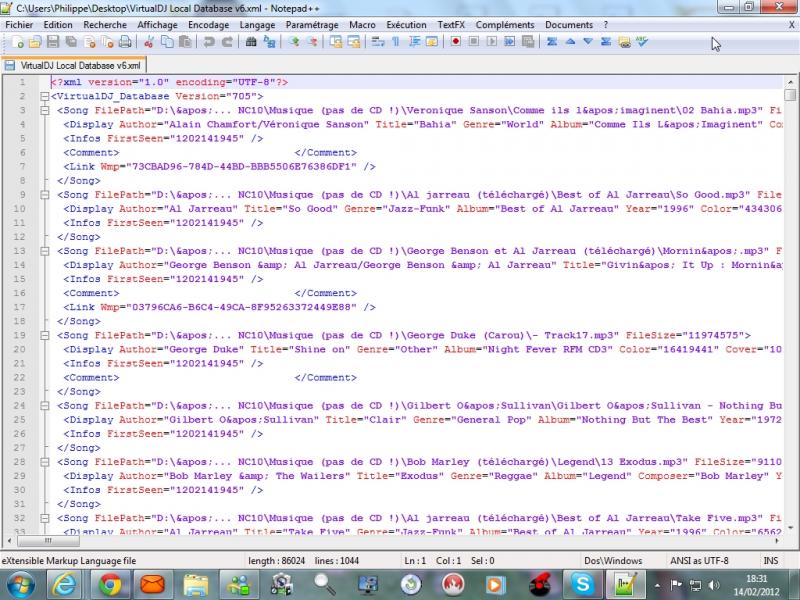
Task: Toggle show all characters pilcrow button
Action: (396, 42)
